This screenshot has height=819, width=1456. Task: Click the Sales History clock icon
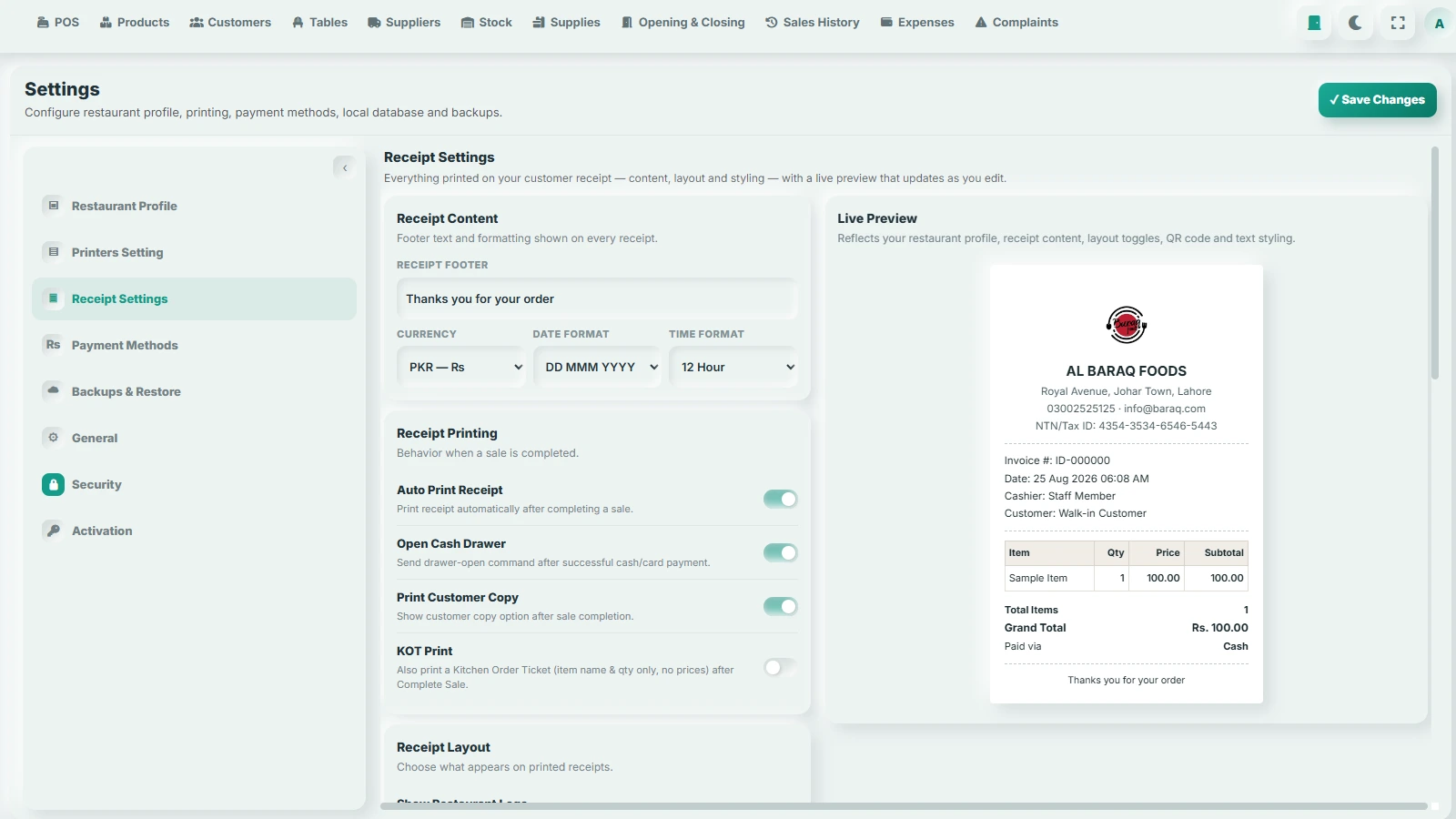click(772, 22)
